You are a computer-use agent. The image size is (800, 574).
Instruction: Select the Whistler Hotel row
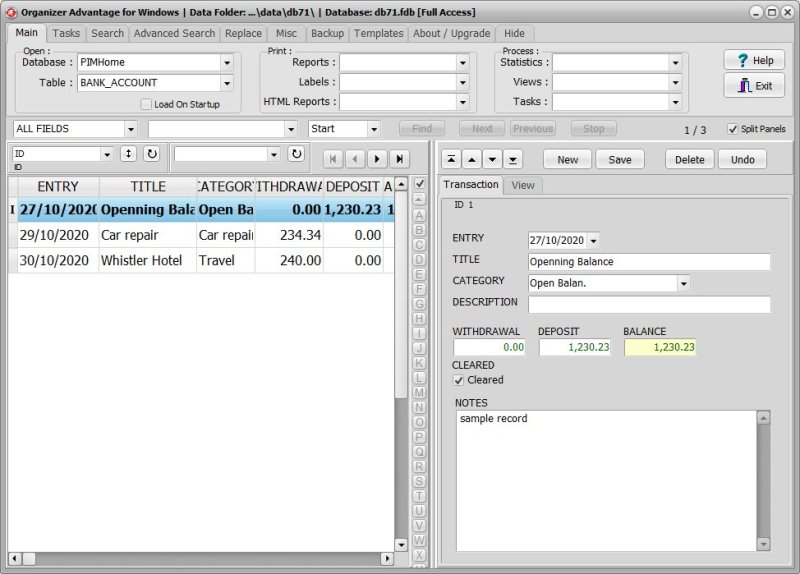click(x=201, y=260)
